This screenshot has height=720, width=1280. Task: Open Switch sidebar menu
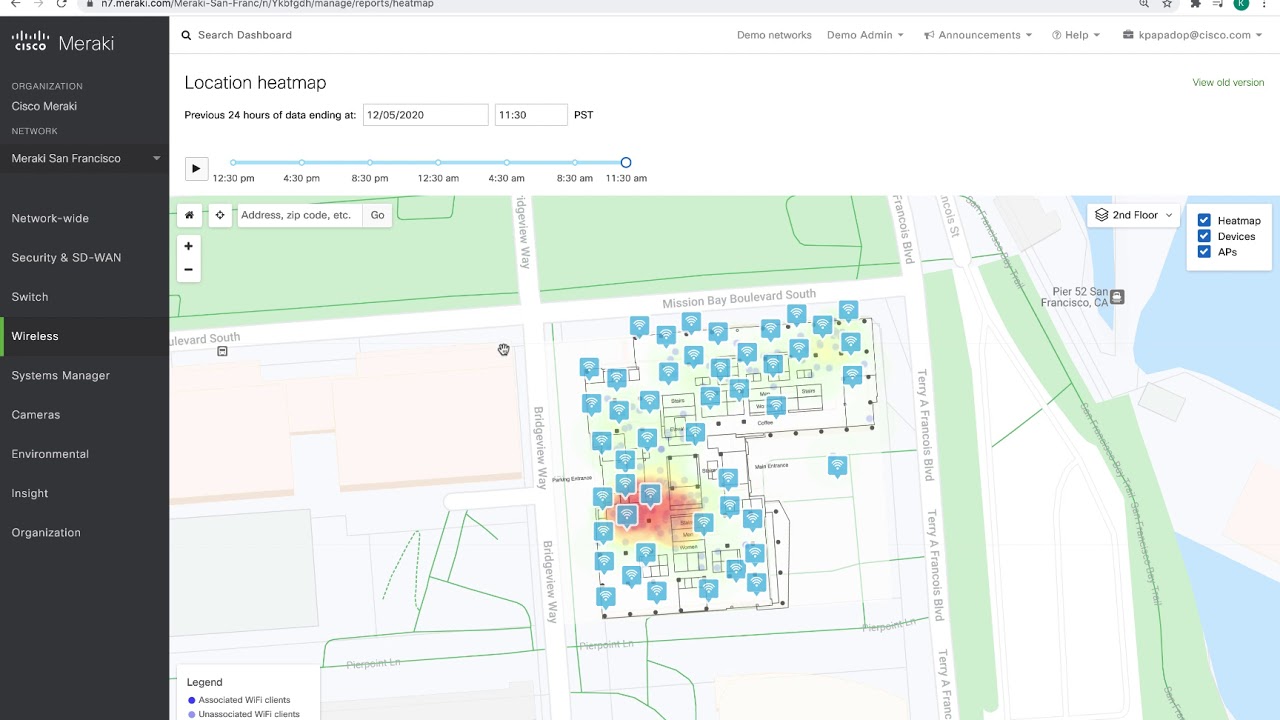[x=30, y=297]
